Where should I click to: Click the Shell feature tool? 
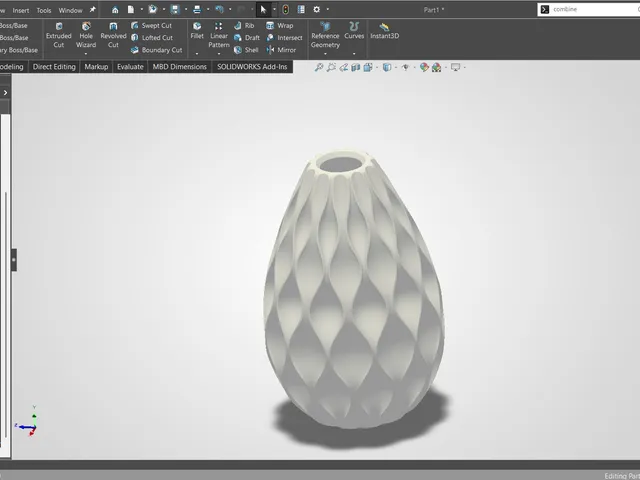tap(246, 50)
